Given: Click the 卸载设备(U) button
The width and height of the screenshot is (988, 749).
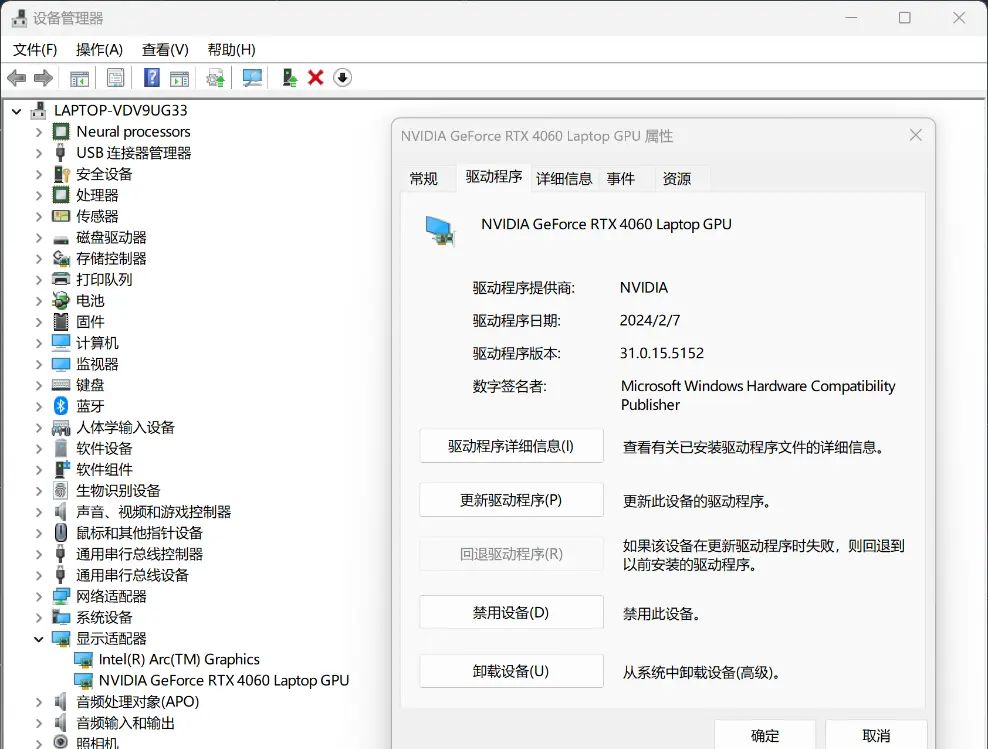Looking at the screenshot, I should tap(511, 671).
